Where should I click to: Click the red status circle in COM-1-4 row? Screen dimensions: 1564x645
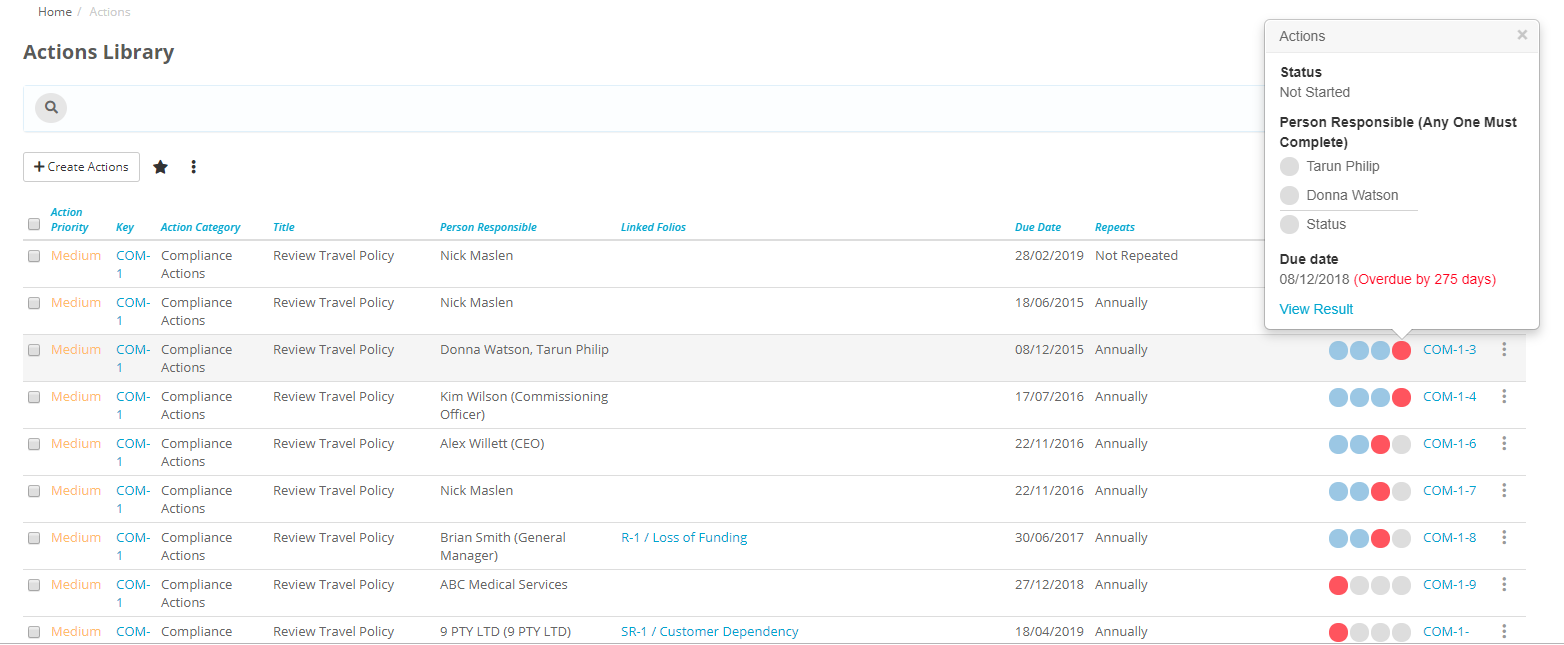(x=1402, y=397)
